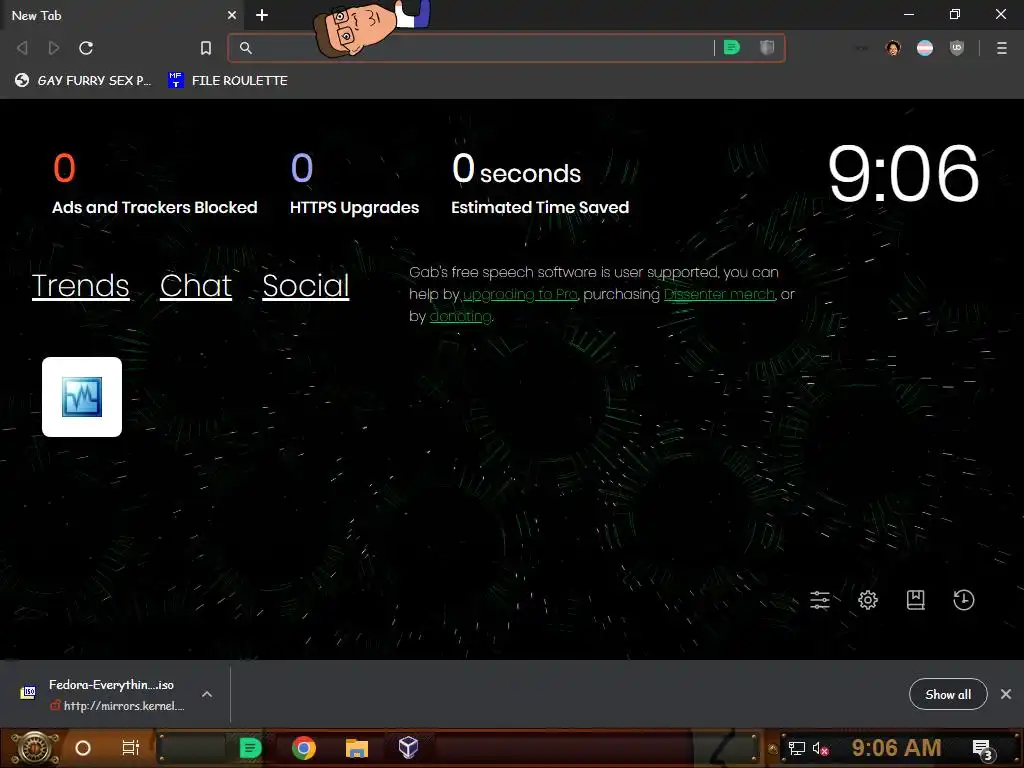1024x768 pixels.
Task: Click the magnifier icon in the address bar
Action: pyautogui.click(x=246, y=48)
